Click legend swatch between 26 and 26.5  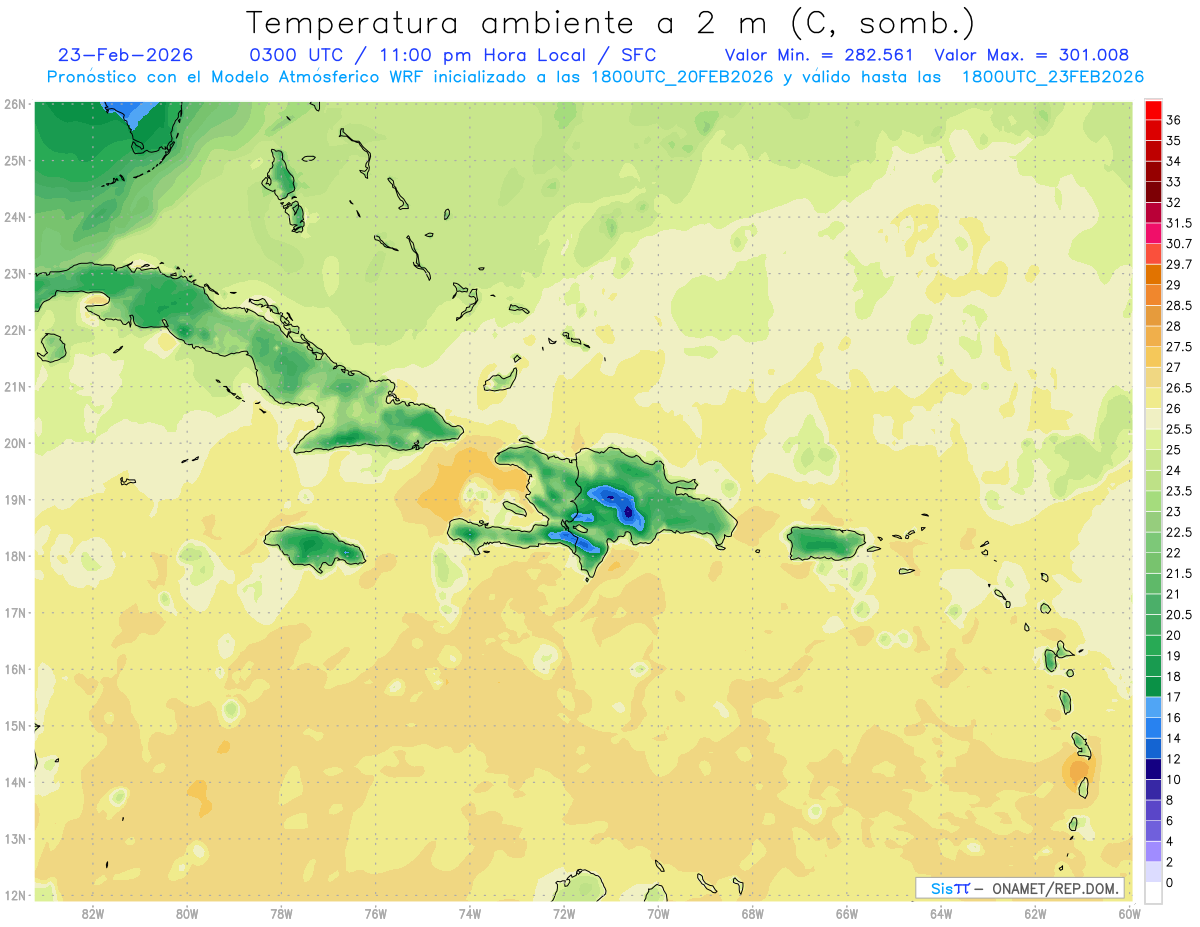[x=1153, y=398]
